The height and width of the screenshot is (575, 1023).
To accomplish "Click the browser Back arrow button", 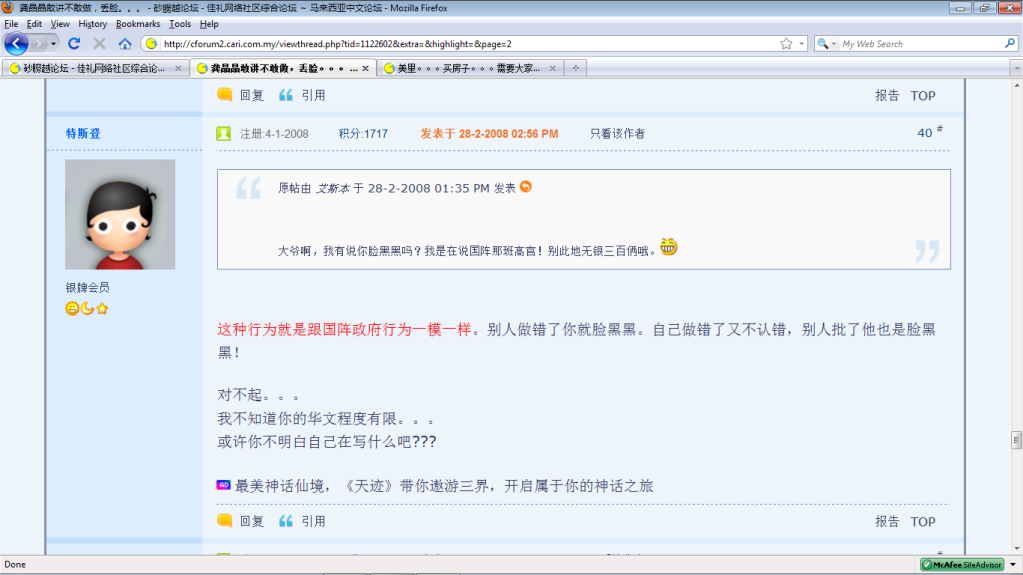I will click(x=17, y=44).
